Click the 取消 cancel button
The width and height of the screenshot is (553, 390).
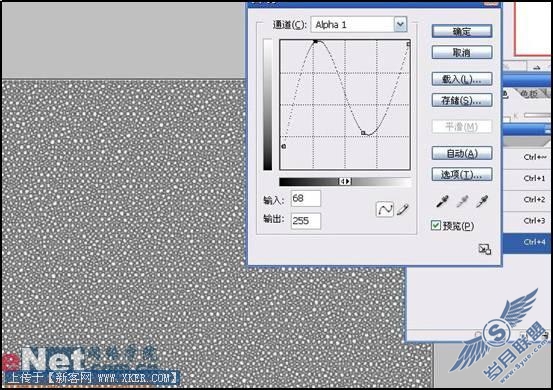click(462, 52)
